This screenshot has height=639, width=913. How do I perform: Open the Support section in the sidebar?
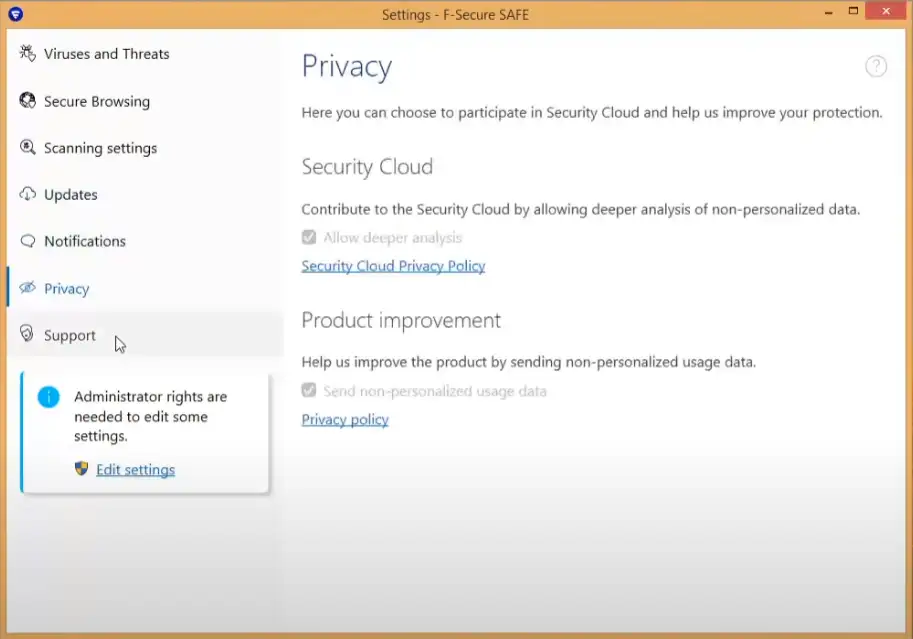[69, 336]
